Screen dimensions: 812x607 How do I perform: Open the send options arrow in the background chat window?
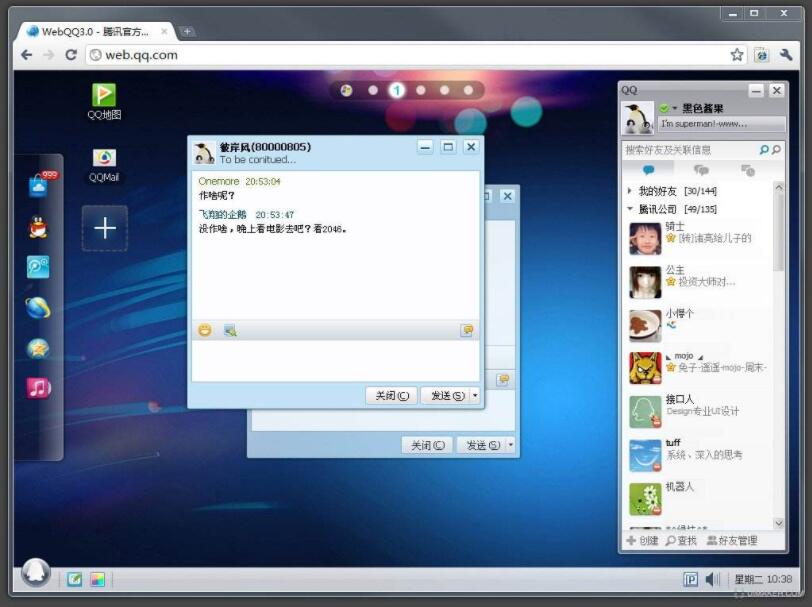pyautogui.click(x=511, y=445)
